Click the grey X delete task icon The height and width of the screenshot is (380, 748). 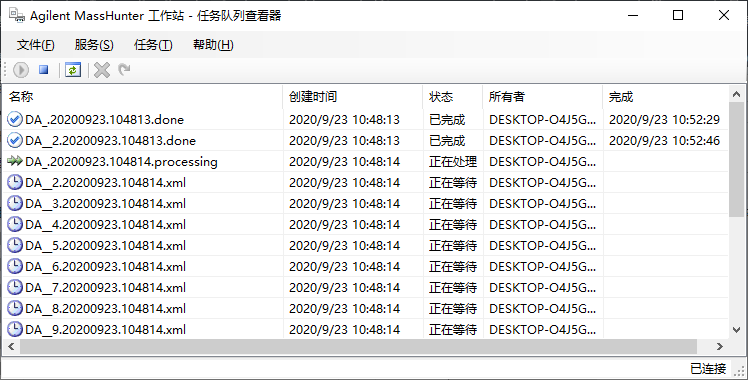[102, 70]
